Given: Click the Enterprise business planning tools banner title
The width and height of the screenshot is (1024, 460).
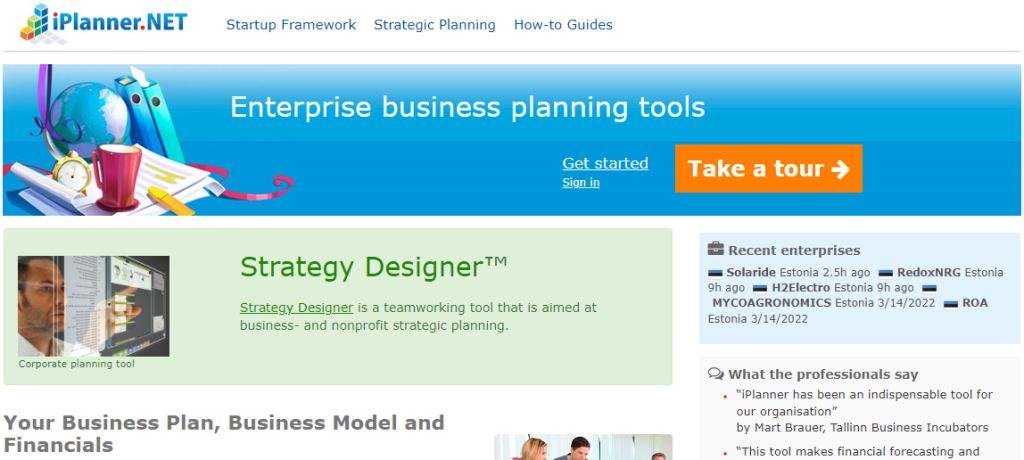Looking at the screenshot, I should (x=468, y=107).
